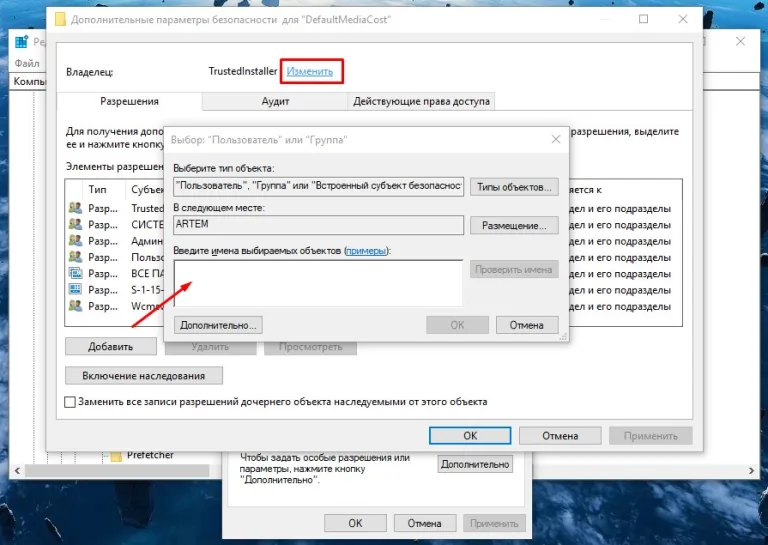Viewport: 768px width, 545px height.
Task: Open the Дополнительно search options in selection dialog
Action: 218,325
